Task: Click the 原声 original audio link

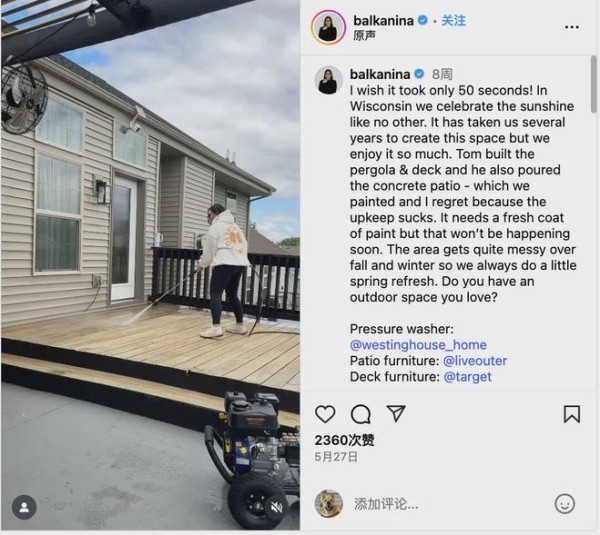Action: (364, 36)
